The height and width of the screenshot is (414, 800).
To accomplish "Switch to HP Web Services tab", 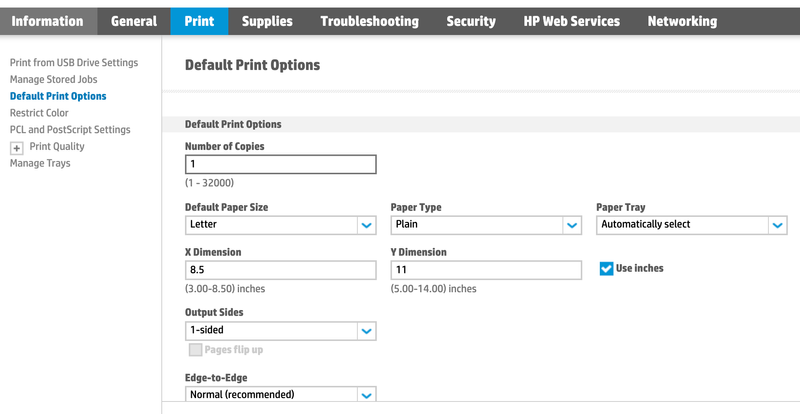I will (572, 21).
